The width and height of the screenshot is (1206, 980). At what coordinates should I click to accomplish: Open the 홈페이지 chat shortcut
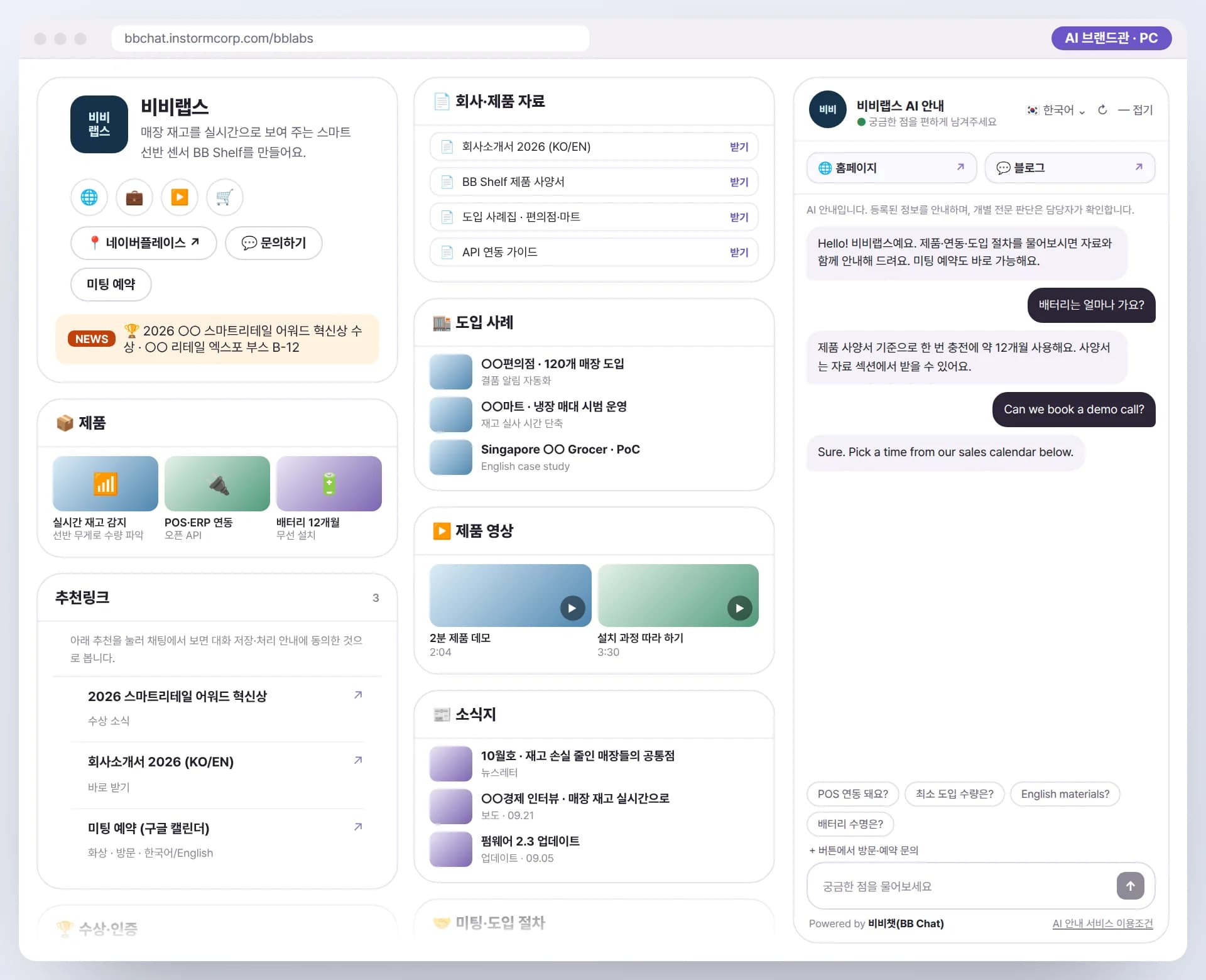(x=891, y=168)
